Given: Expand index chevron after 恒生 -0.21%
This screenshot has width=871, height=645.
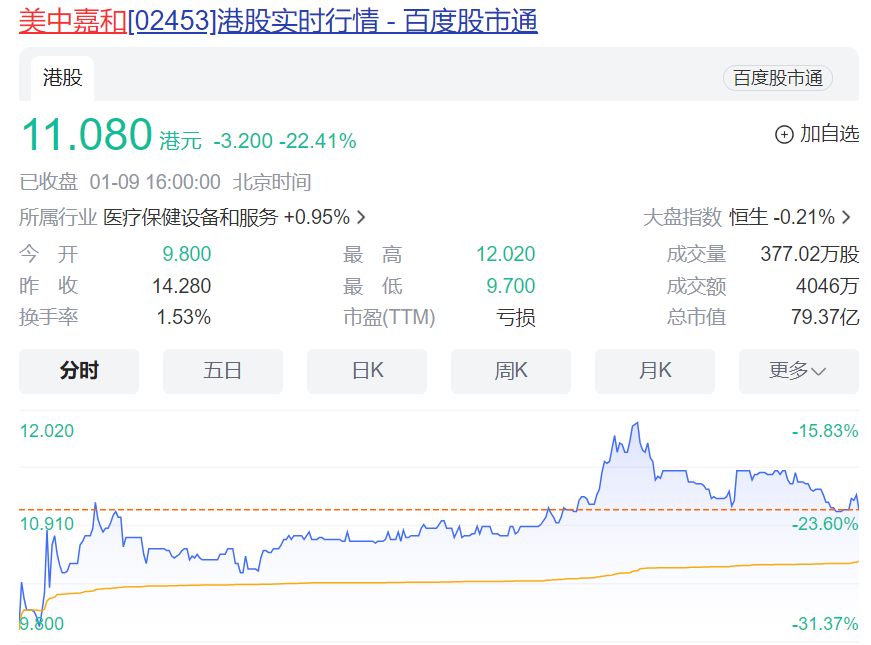Looking at the screenshot, I should point(846,217).
